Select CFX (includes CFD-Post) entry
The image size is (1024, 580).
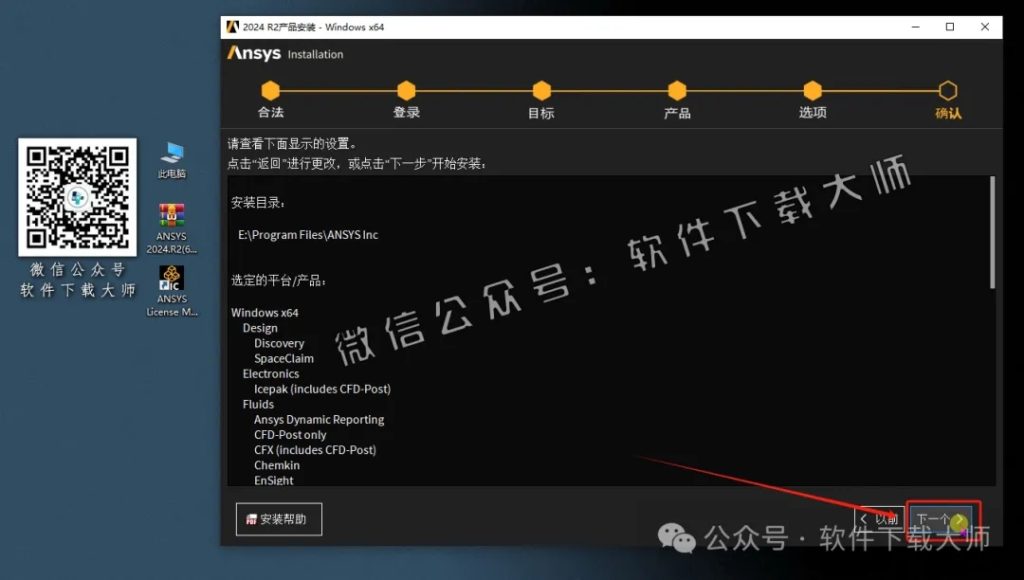[316, 450]
